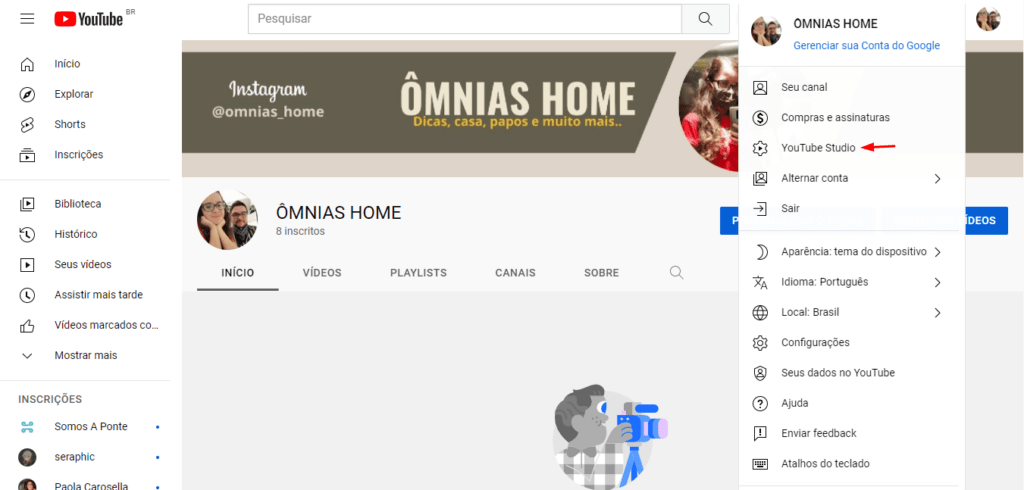Click the Pesquisar search input field
This screenshot has width=1024, height=490.
click(x=465, y=19)
